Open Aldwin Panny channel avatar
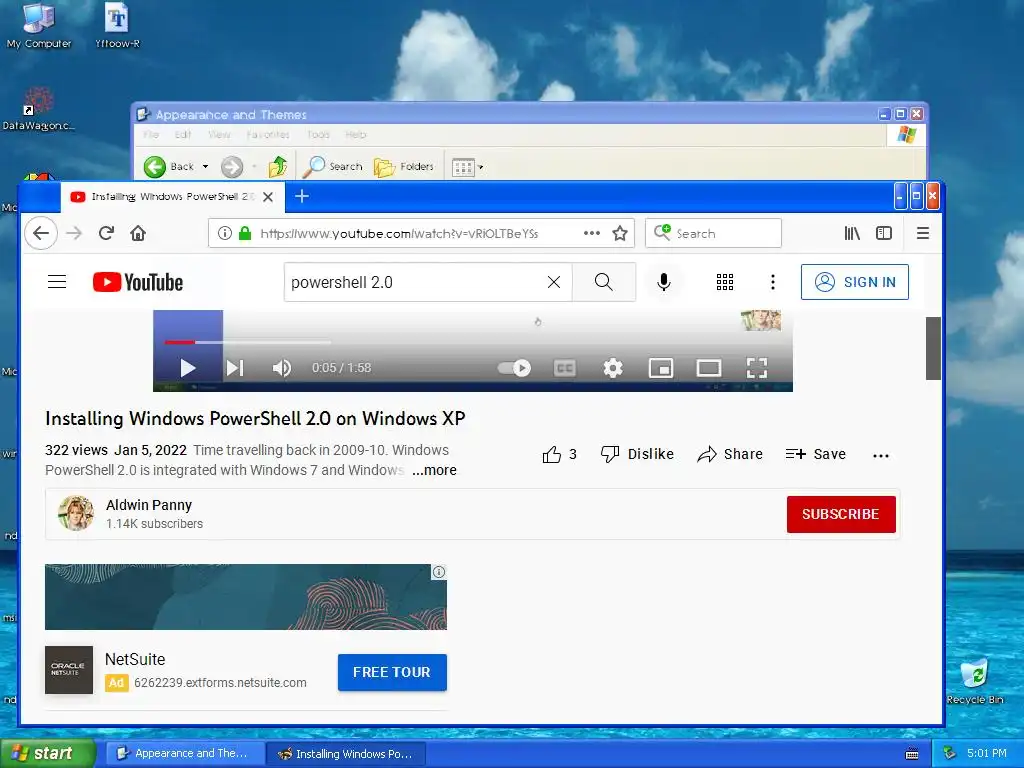1024x768 pixels. (x=76, y=513)
